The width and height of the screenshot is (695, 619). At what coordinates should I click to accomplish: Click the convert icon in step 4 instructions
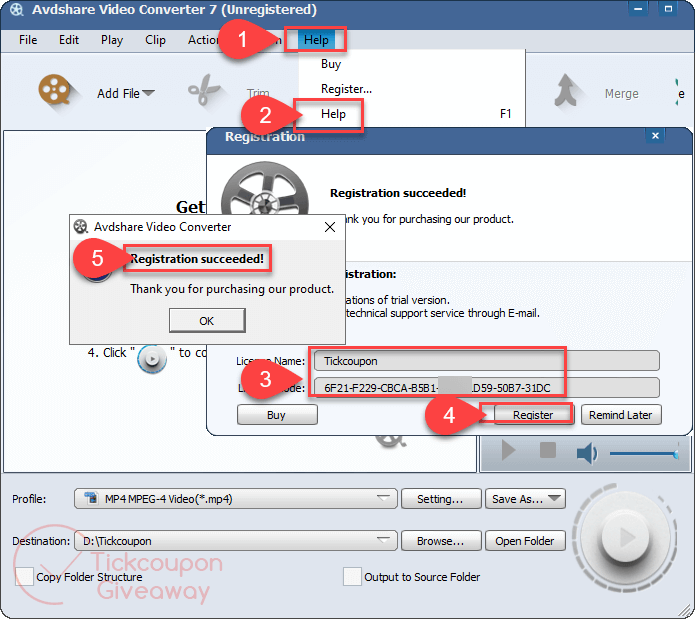(x=152, y=358)
